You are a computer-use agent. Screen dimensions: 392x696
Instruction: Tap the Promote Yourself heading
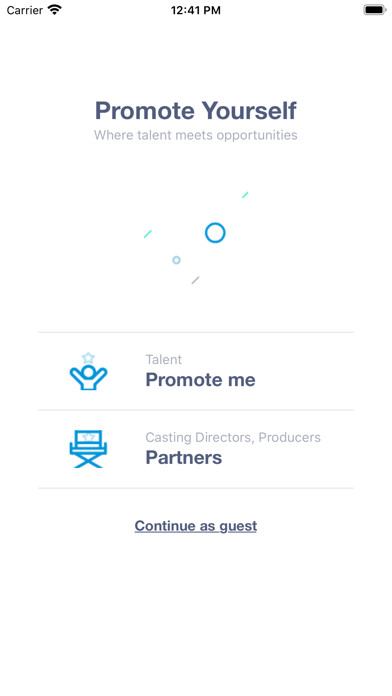[196, 111]
